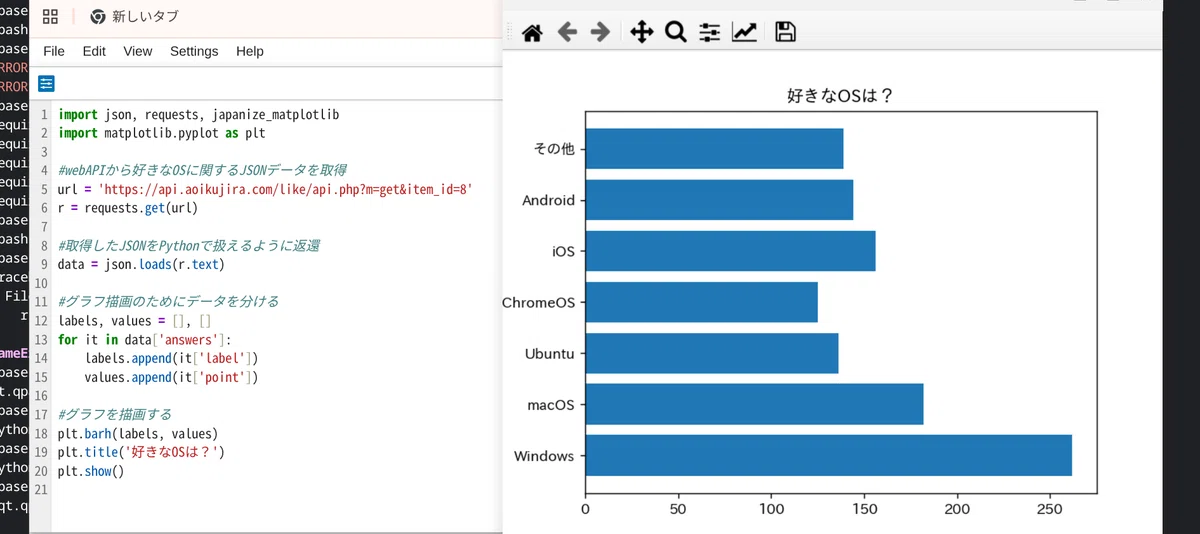Click the plt.barh(labels, values) line
Image resolution: width=1200 pixels, height=534 pixels.
[138, 434]
